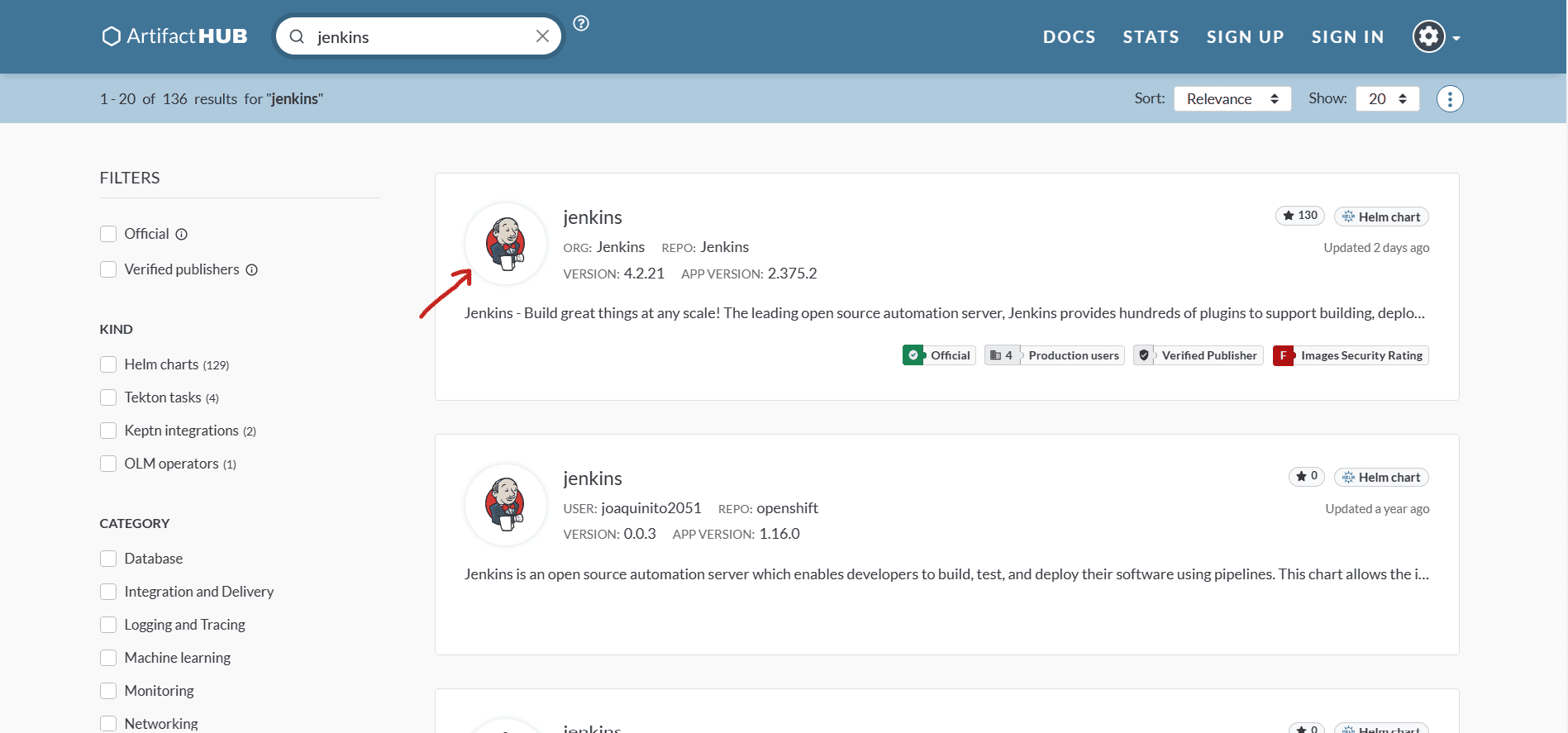Clear the jenkins search text

point(542,36)
